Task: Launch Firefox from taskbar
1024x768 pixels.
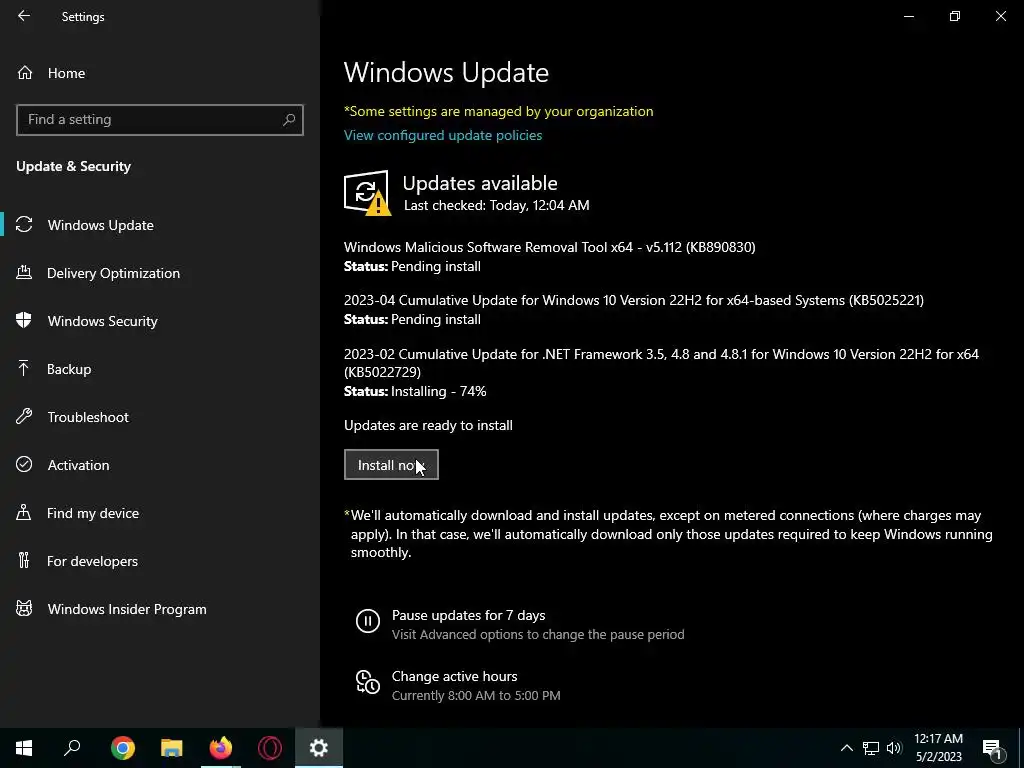Action: 221,748
